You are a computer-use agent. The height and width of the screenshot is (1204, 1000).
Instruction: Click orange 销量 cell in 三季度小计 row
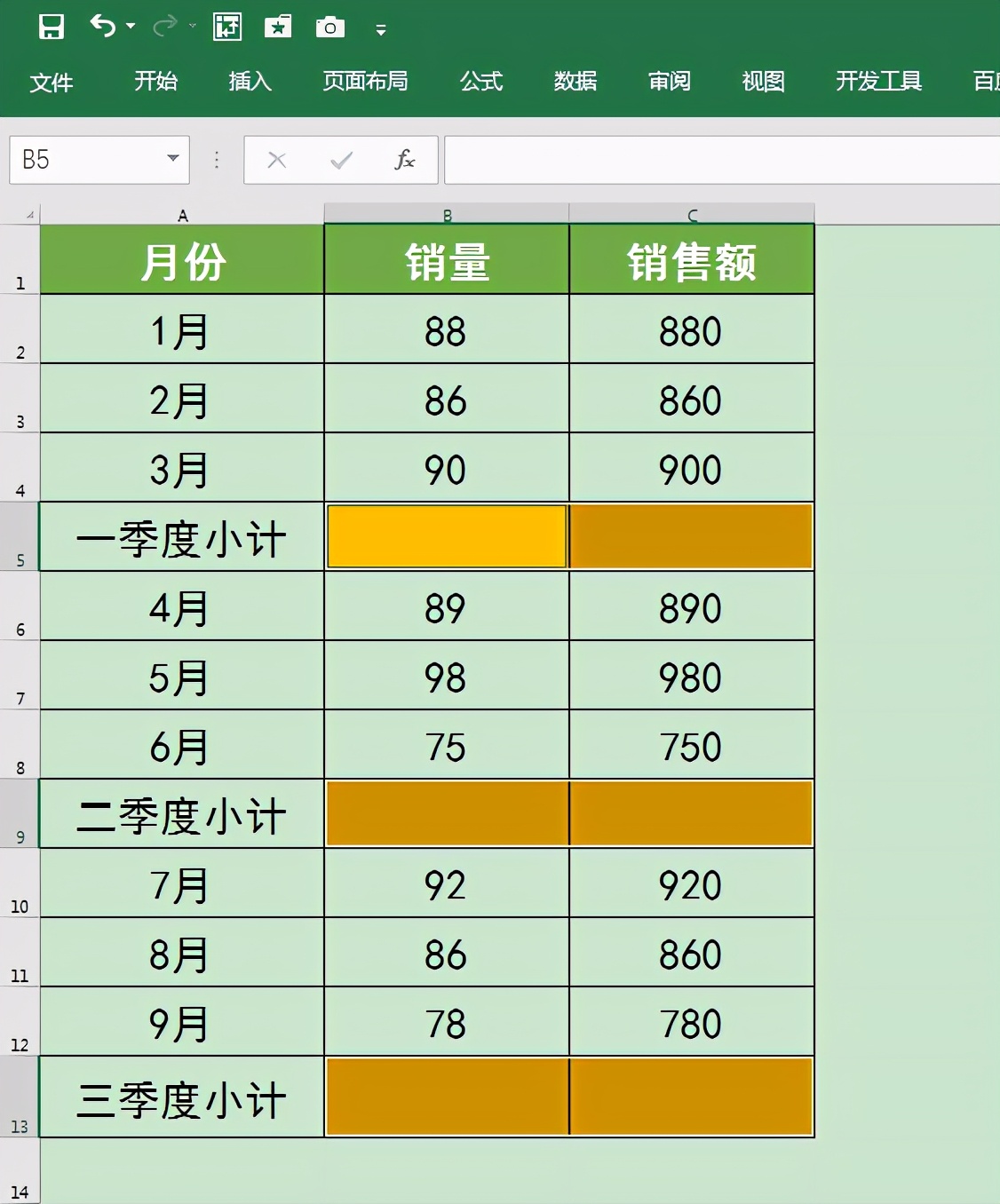click(447, 1097)
